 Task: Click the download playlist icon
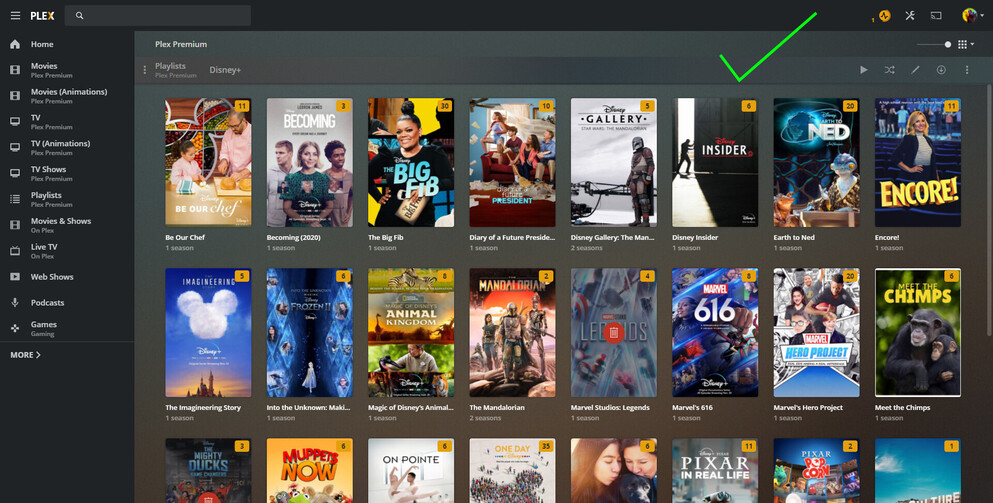point(941,70)
